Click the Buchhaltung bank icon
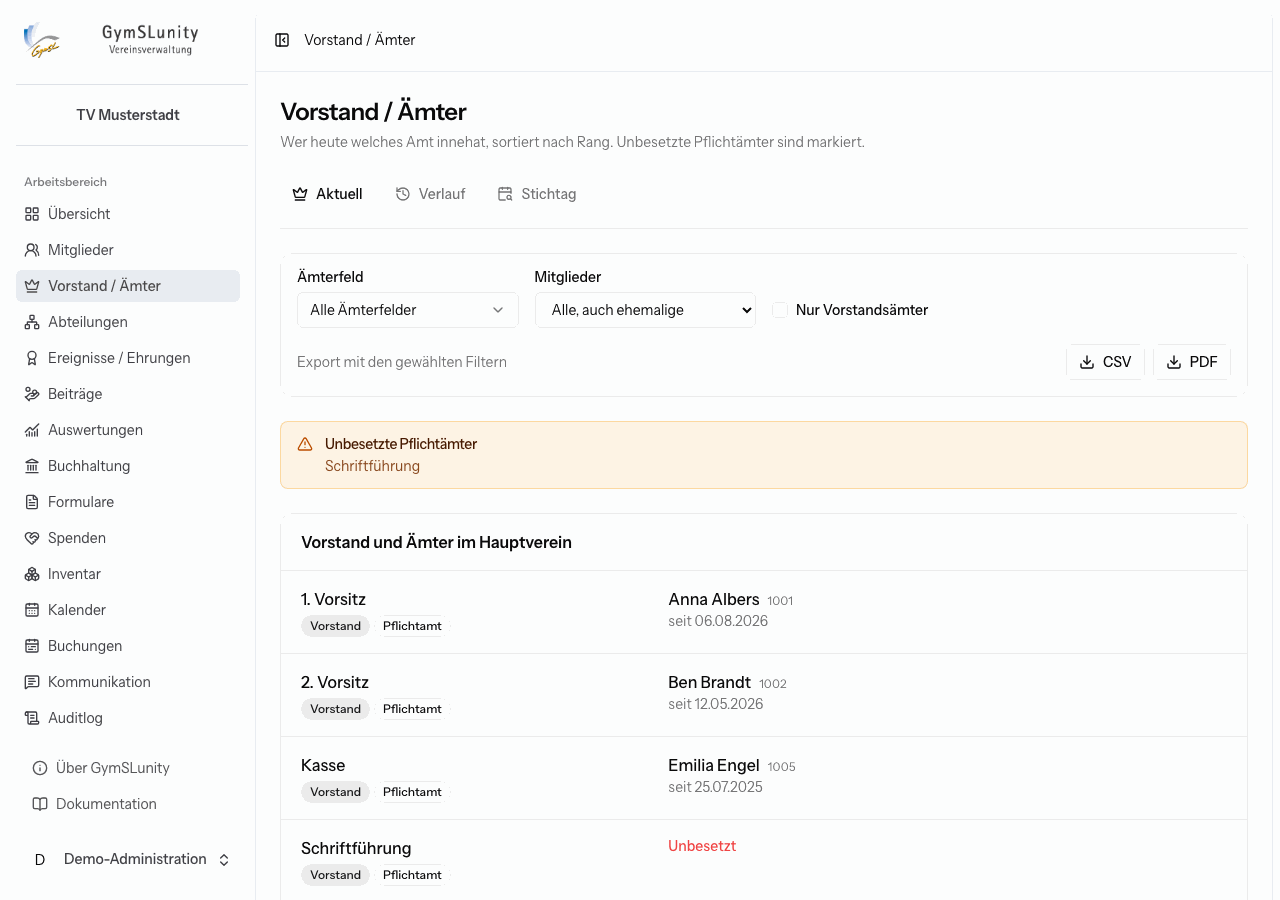The width and height of the screenshot is (1280, 900). point(32,466)
